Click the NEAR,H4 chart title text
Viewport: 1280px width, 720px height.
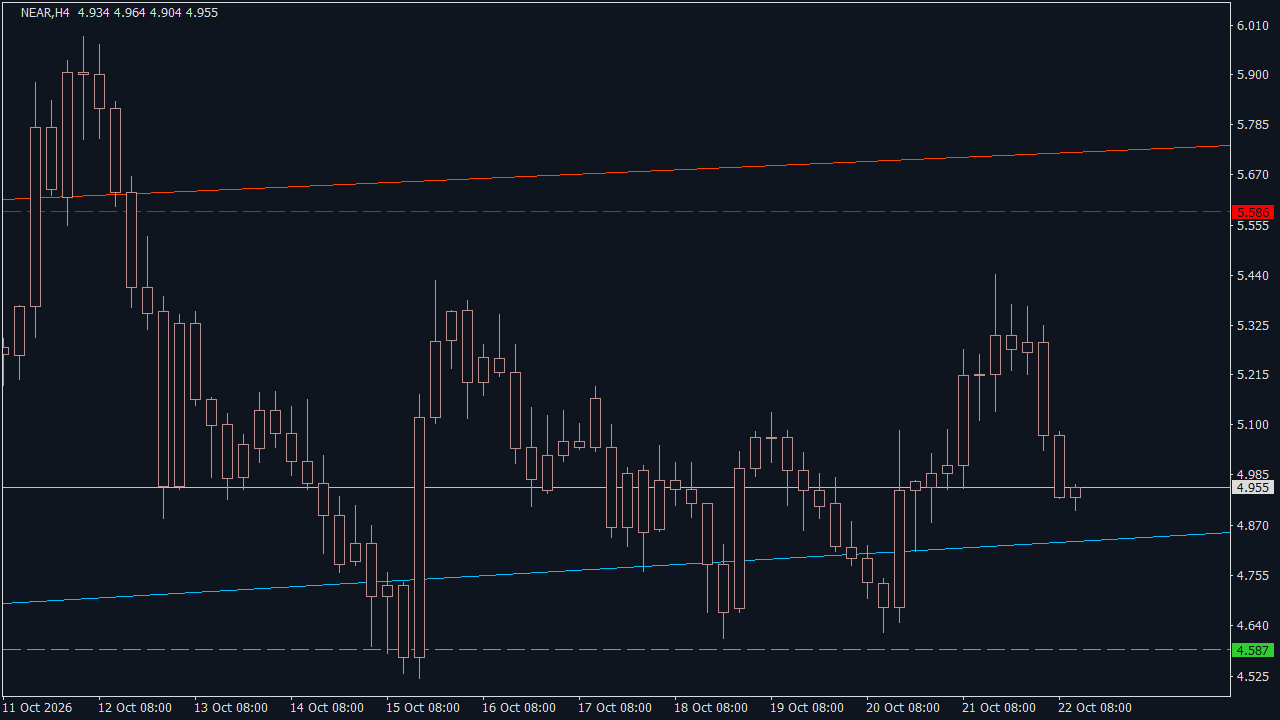[x=45, y=13]
